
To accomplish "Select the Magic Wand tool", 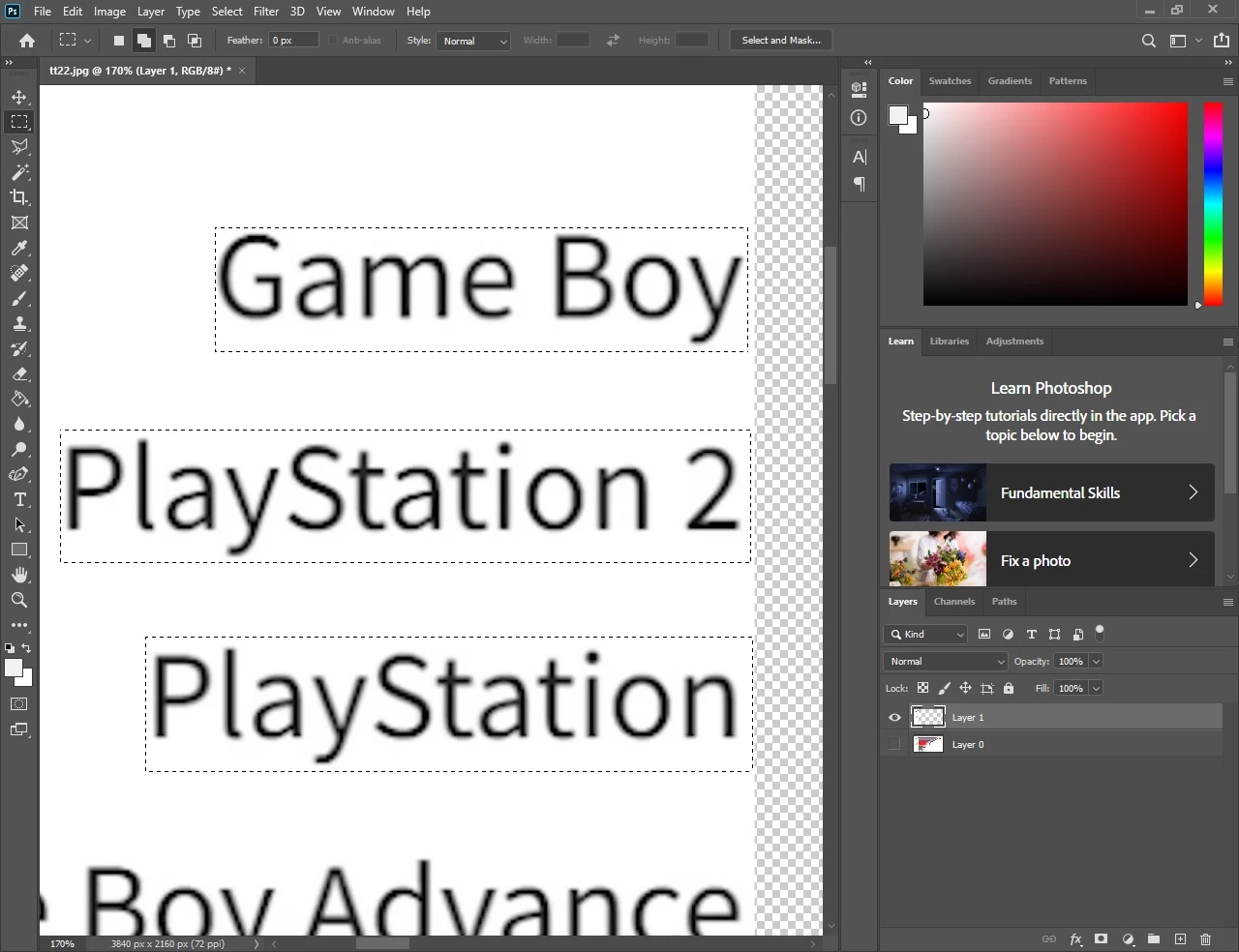I will point(19,172).
